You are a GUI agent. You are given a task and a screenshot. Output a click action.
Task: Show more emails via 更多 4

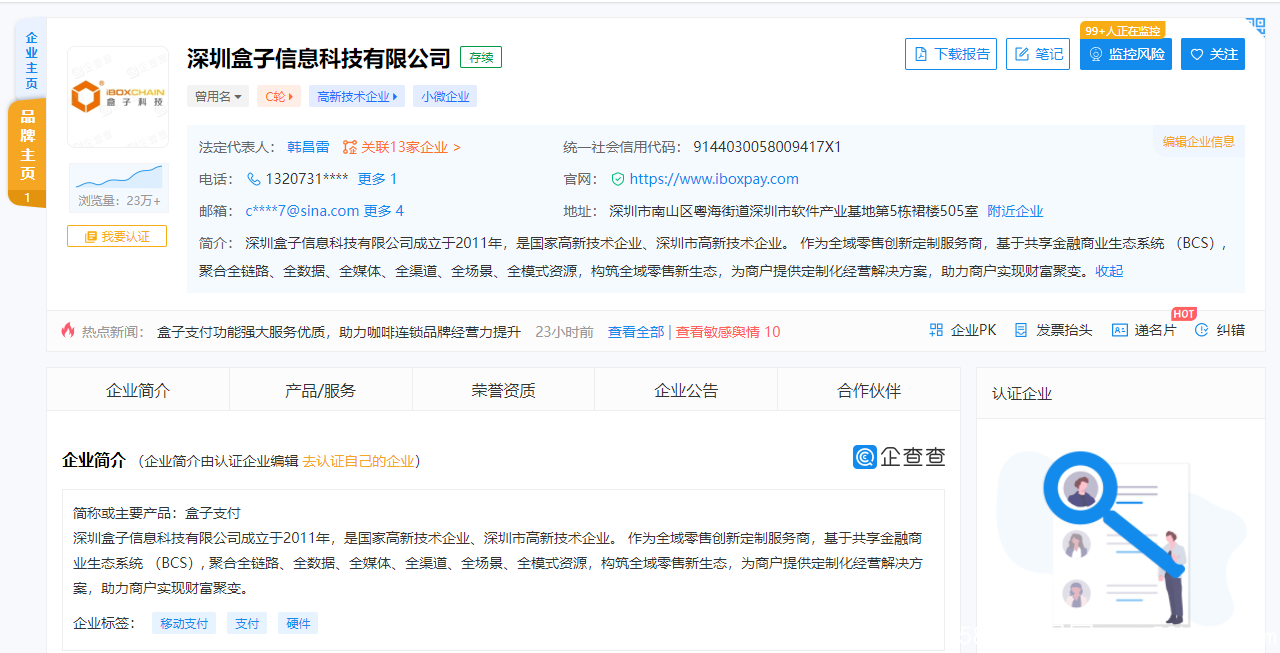tap(384, 211)
